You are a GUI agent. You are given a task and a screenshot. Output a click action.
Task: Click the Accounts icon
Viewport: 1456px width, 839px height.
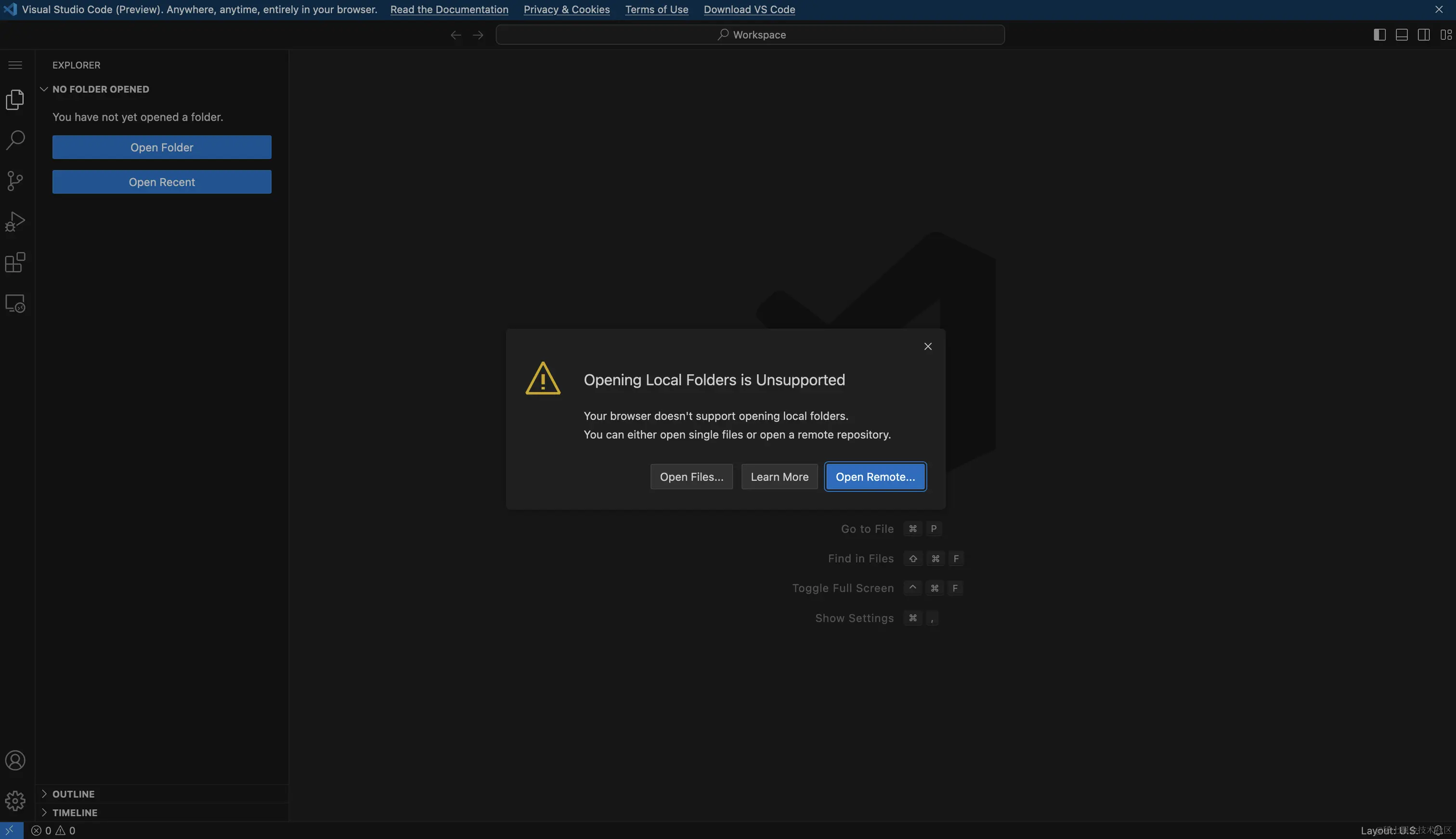[x=15, y=761]
